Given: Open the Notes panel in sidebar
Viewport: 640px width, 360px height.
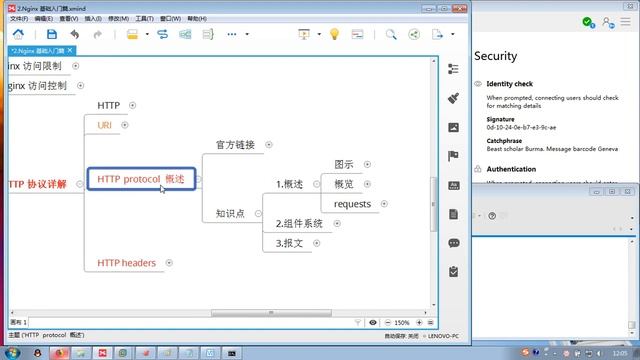Looking at the screenshot, I should tap(453, 214).
